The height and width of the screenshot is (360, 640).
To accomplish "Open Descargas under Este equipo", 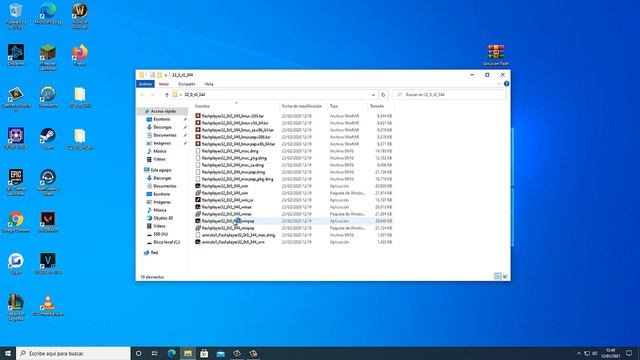I will click(x=162, y=178).
